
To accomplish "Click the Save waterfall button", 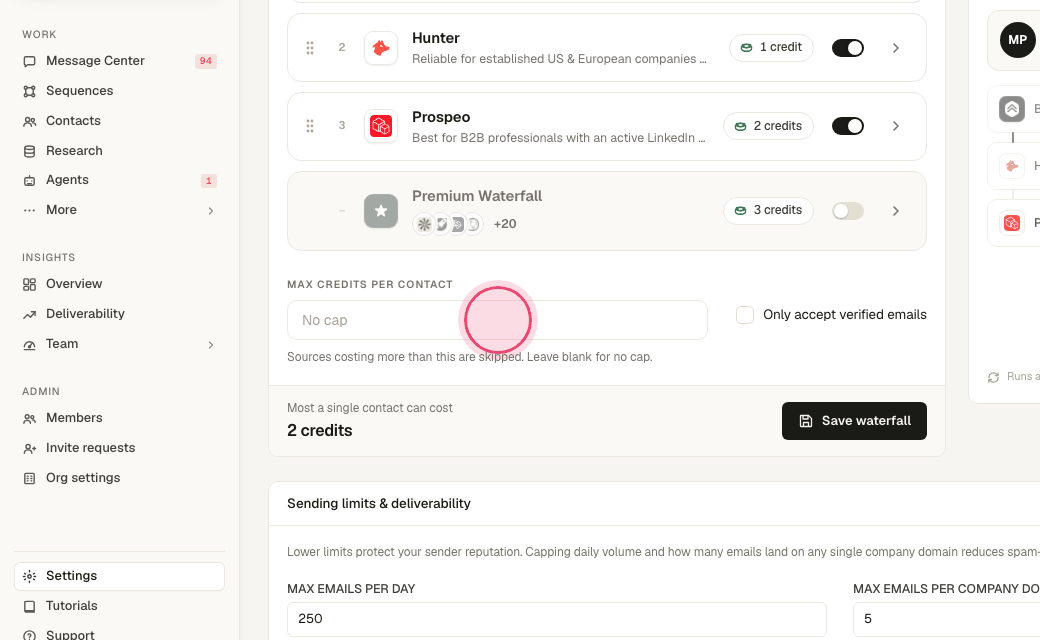I will 854,421.
